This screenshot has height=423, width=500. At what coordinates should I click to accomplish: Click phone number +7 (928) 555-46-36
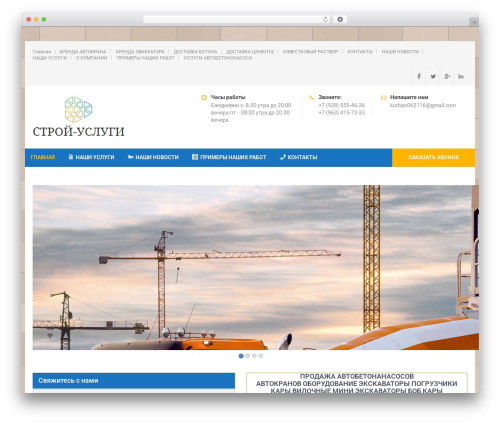tap(342, 105)
